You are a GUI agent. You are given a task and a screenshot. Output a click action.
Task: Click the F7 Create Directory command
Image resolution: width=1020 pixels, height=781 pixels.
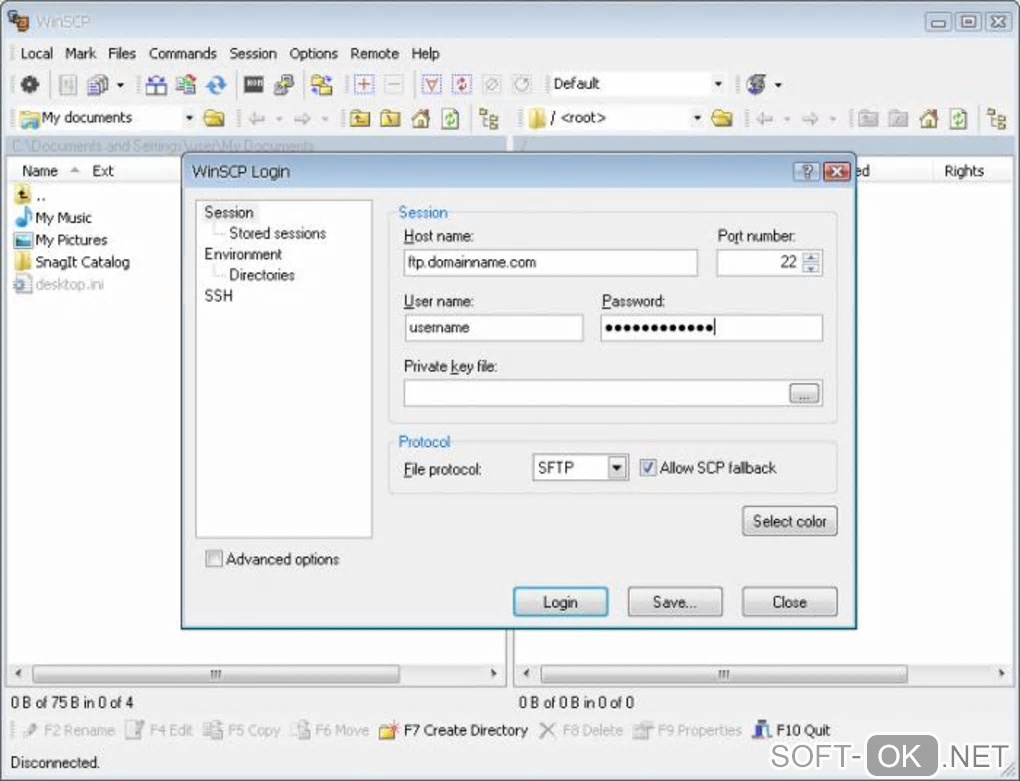(x=454, y=730)
